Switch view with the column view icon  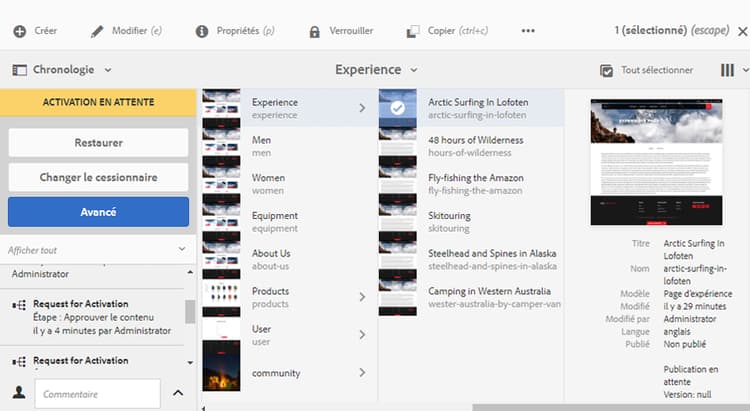tap(727, 70)
